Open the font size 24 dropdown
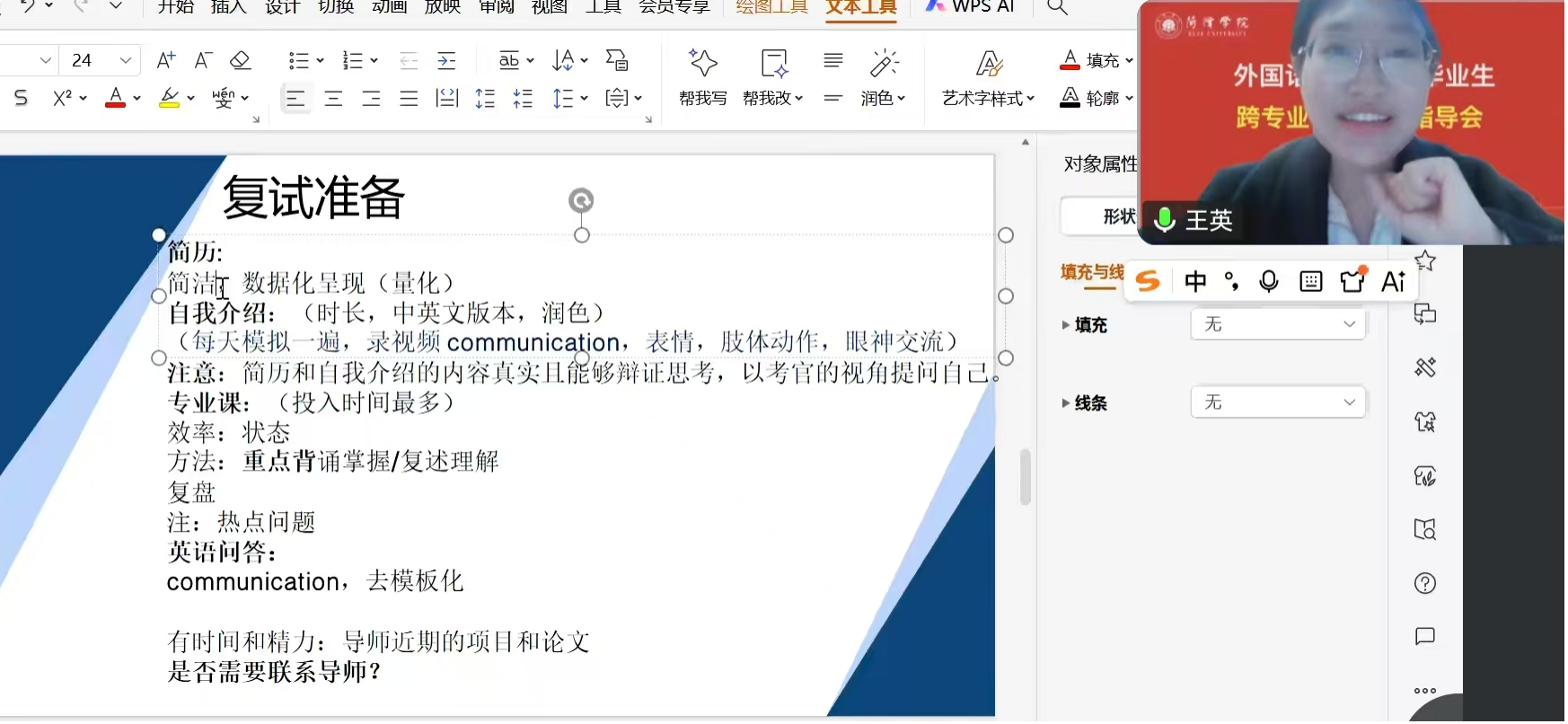1568x724 pixels. (x=126, y=60)
